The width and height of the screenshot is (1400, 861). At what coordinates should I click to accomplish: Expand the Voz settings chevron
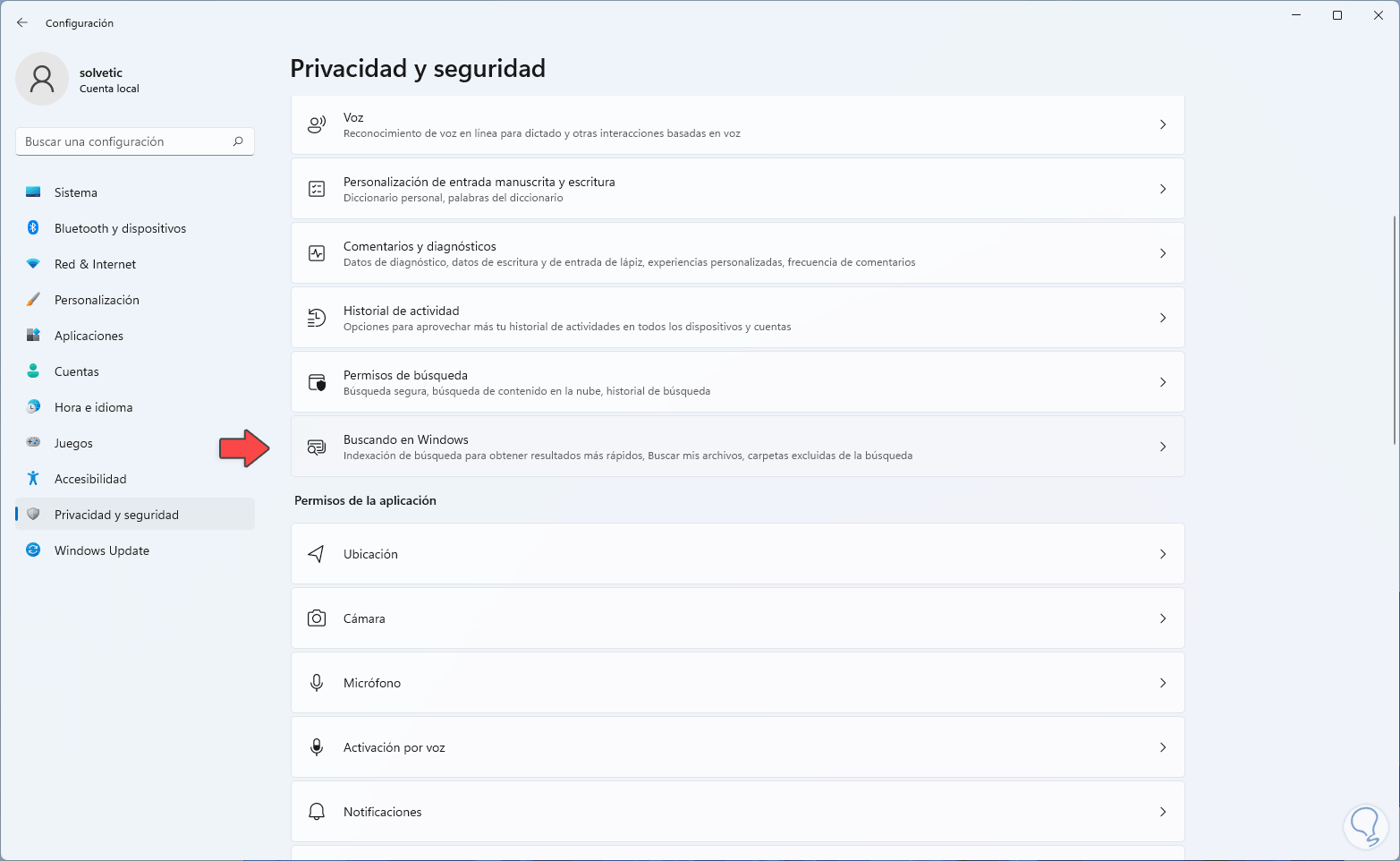(x=1163, y=124)
